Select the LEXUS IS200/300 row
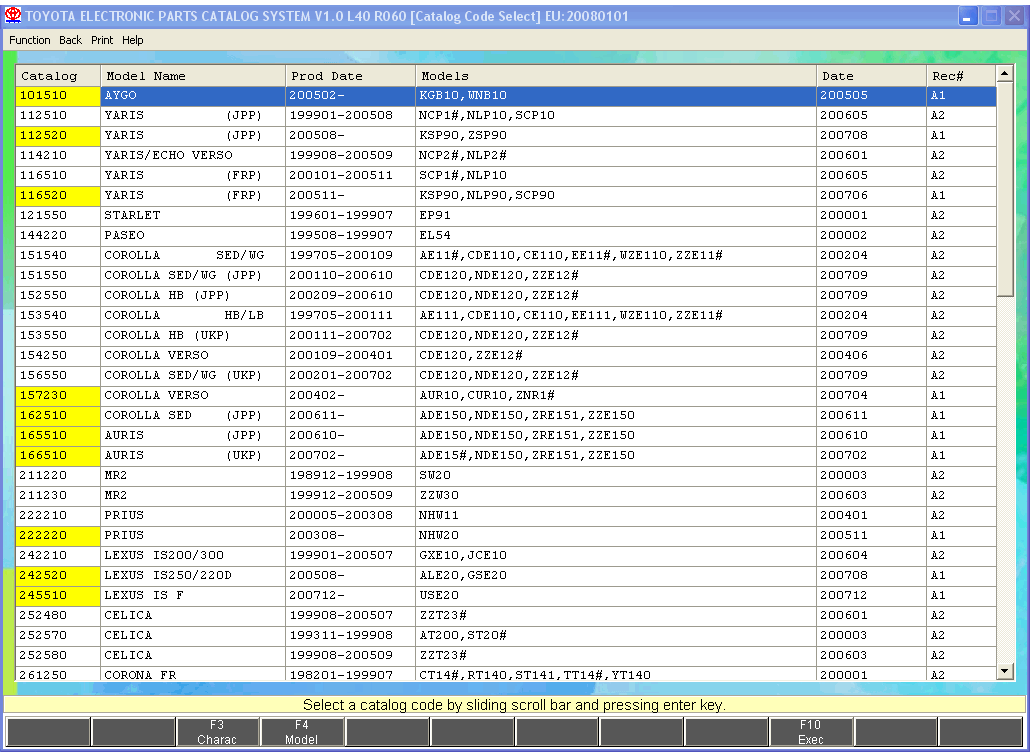The image size is (1030, 752). click(x=506, y=556)
